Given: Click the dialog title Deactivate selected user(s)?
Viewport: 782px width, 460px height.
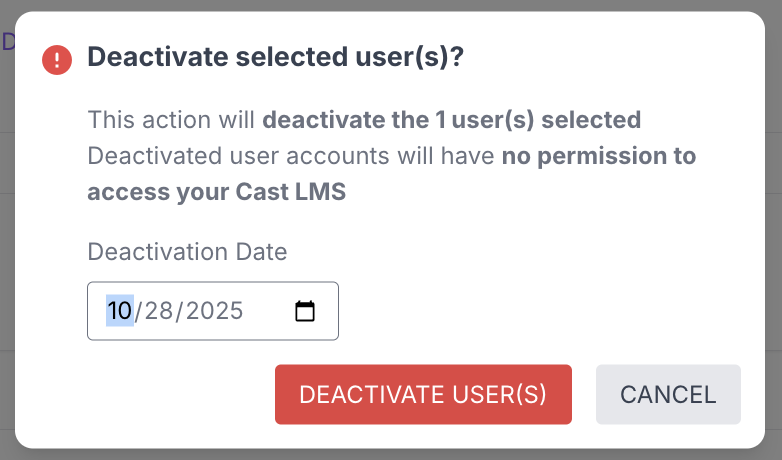Looking at the screenshot, I should 275,58.
